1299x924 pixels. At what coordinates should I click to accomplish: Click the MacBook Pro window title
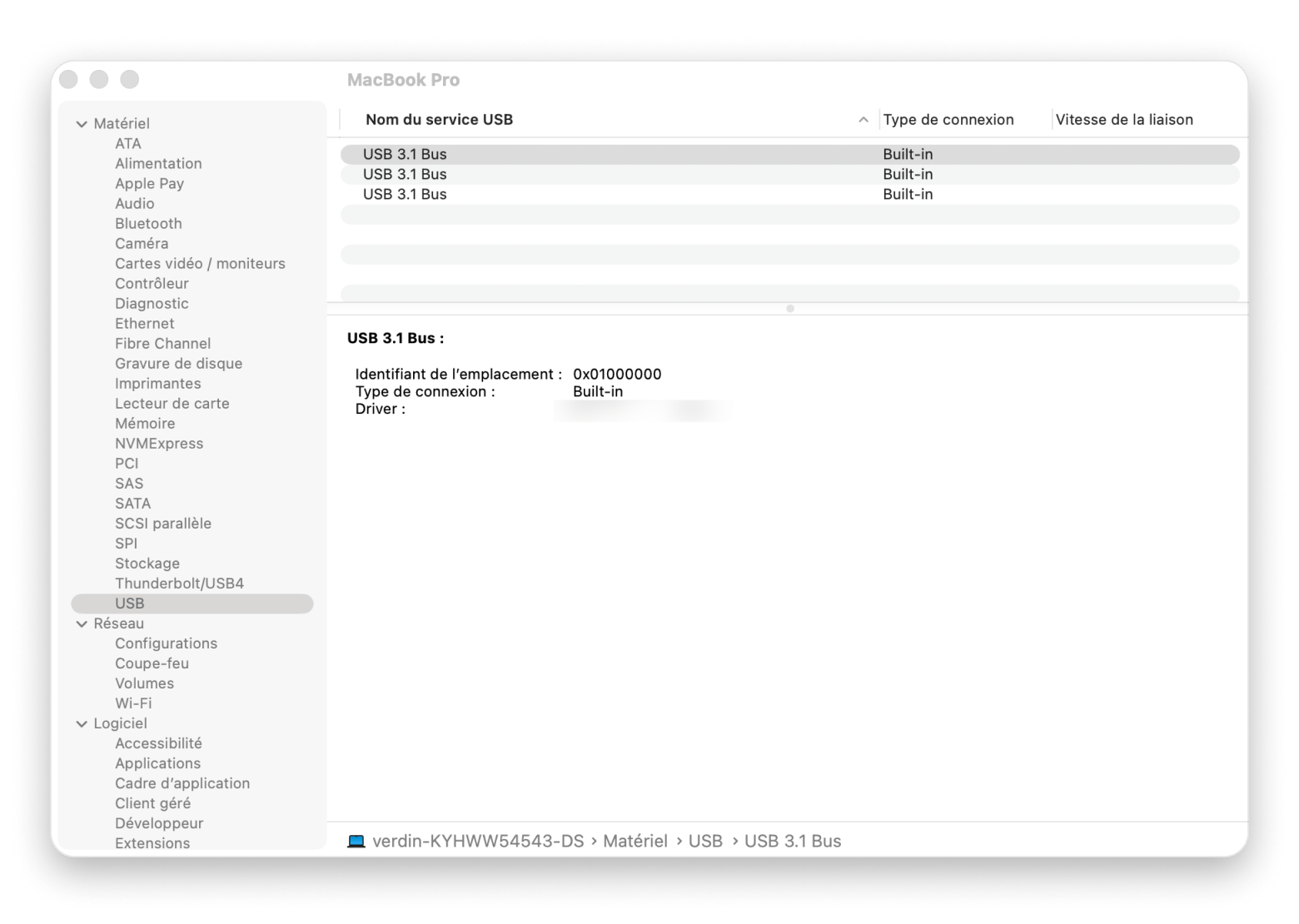click(x=403, y=80)
